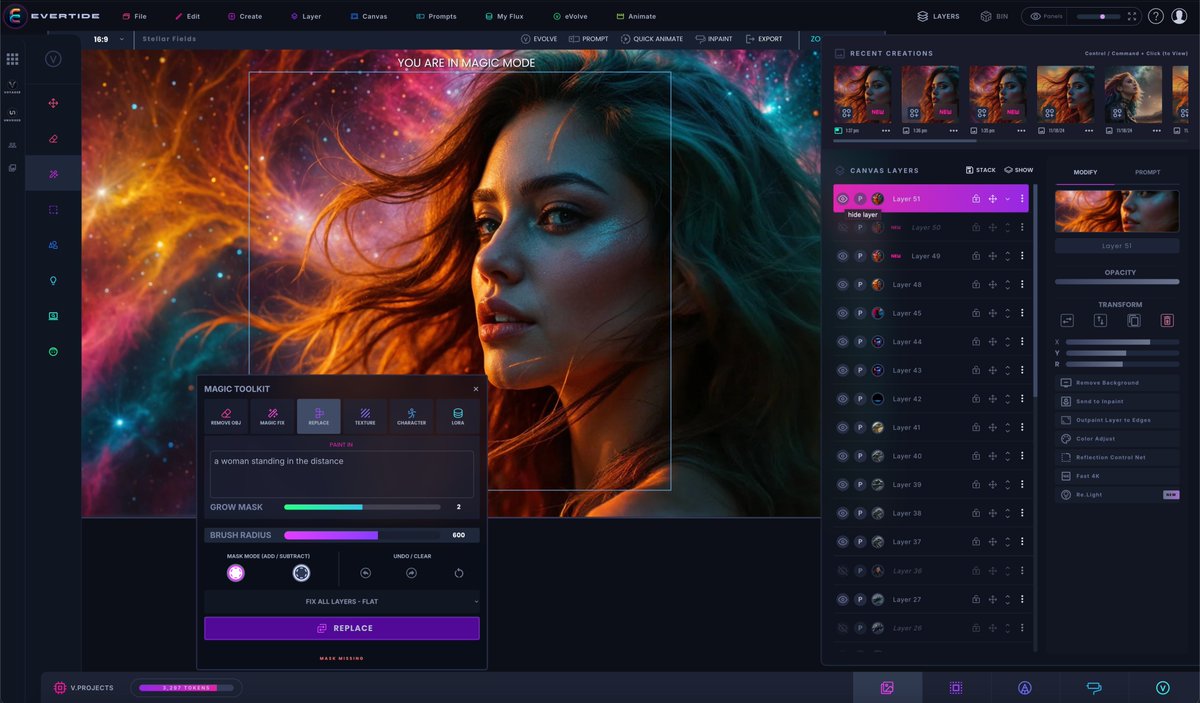The height and width of the screenshot is (703, 1200).
Task: Open the Animate menu
Action: coord(636,16)
